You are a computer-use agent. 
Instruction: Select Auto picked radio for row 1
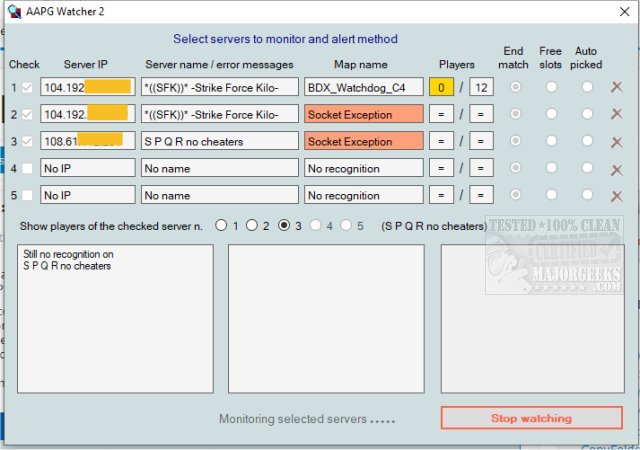[587, 87]
